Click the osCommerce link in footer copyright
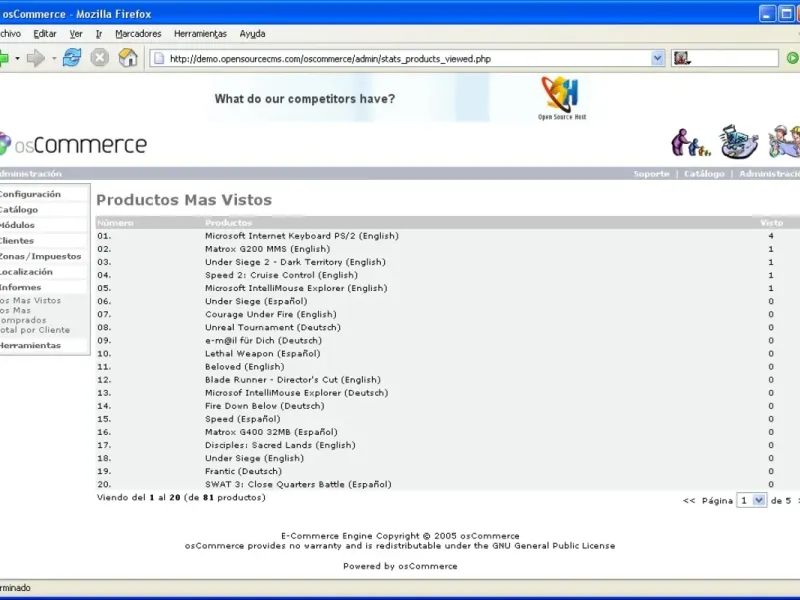 490,536
